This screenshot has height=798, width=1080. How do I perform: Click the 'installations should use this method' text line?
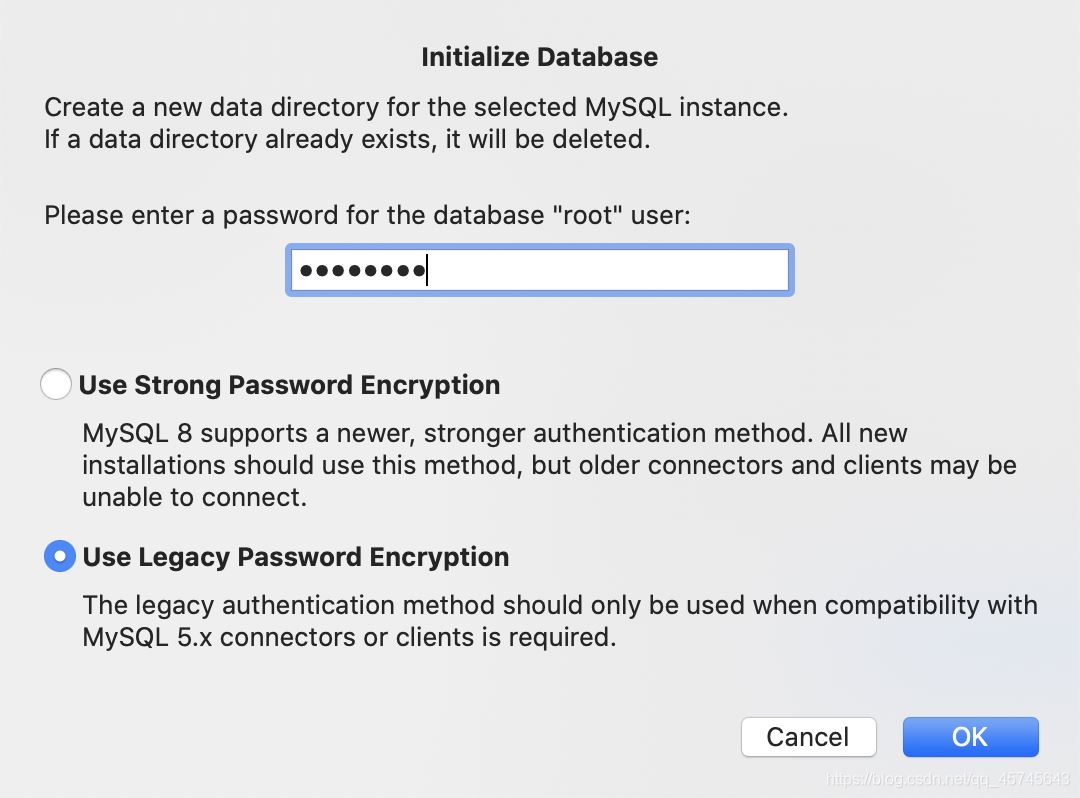(550, 465)
